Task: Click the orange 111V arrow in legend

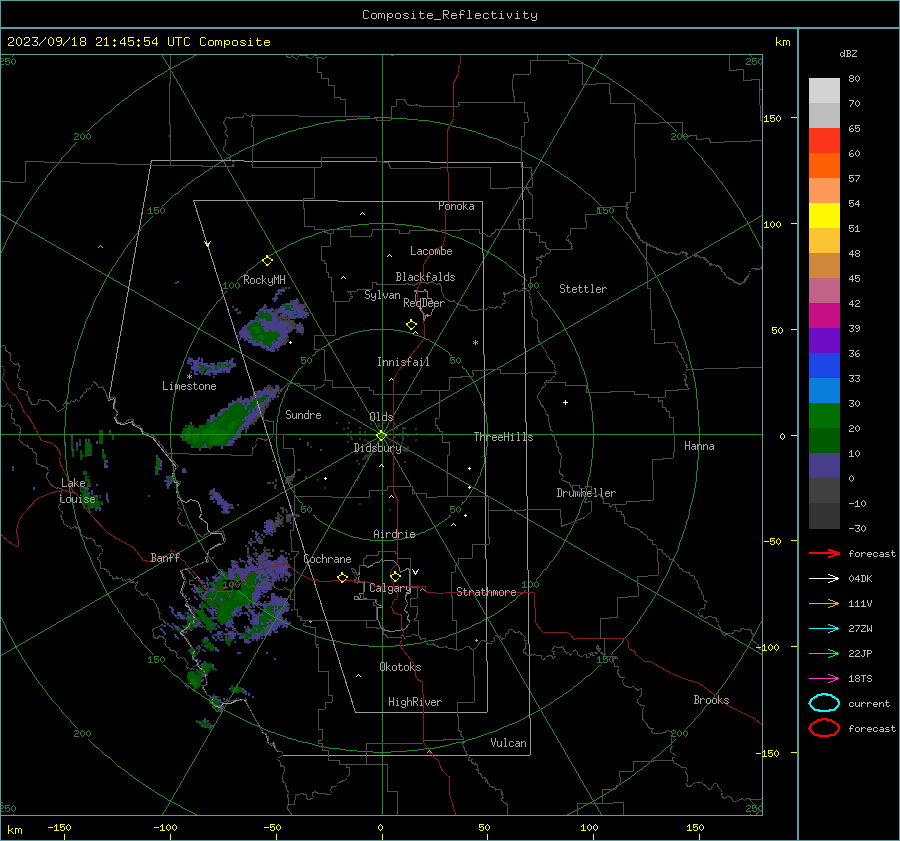Action: coord(824,603)
